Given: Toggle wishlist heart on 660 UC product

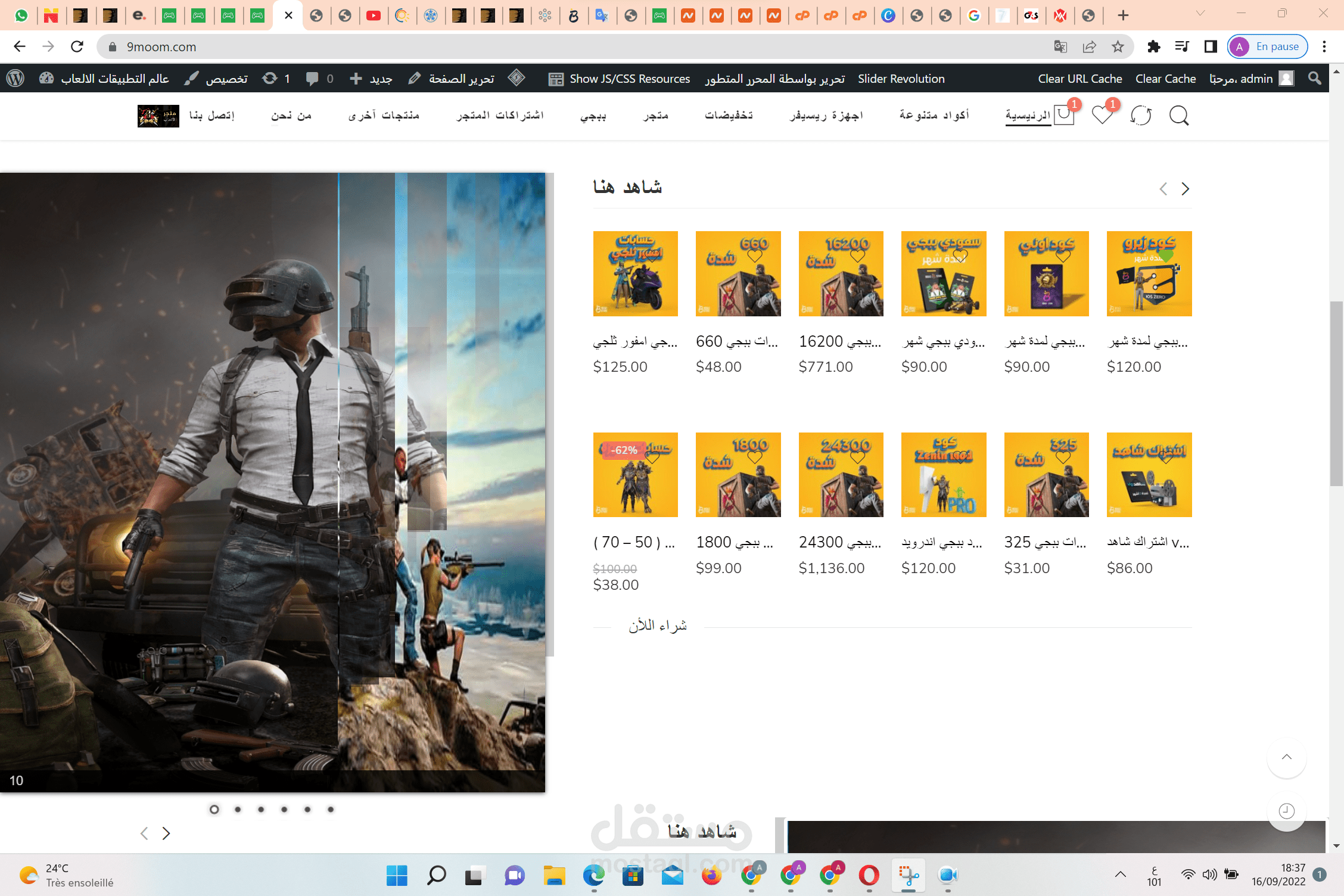Looking at the screenshot, I should click(755, 256).
